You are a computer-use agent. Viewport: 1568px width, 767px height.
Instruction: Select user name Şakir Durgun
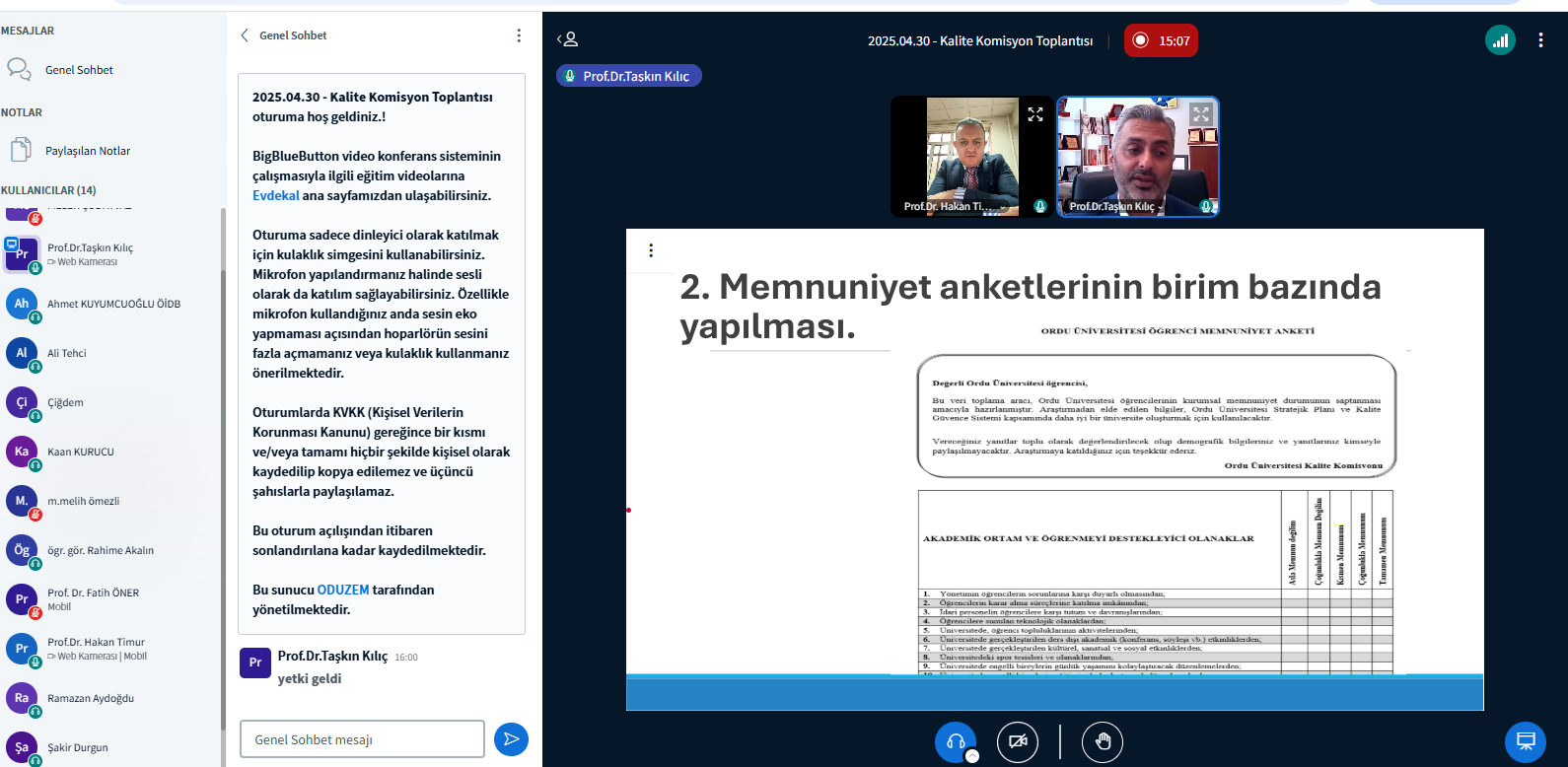[78, 747]
